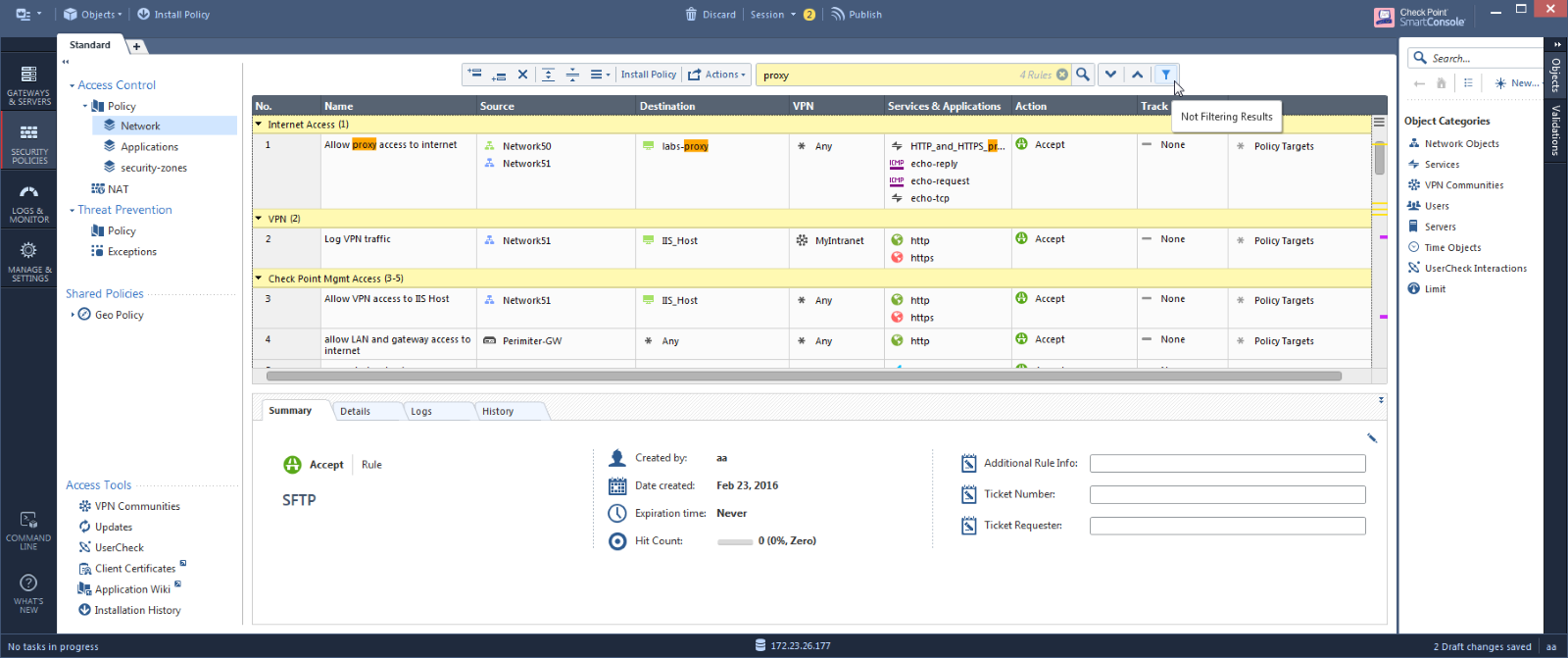The width and height of the screenshot is (1568, 658).
Task: Open the rulebase view options dropdown
Action: coord(600,75)
